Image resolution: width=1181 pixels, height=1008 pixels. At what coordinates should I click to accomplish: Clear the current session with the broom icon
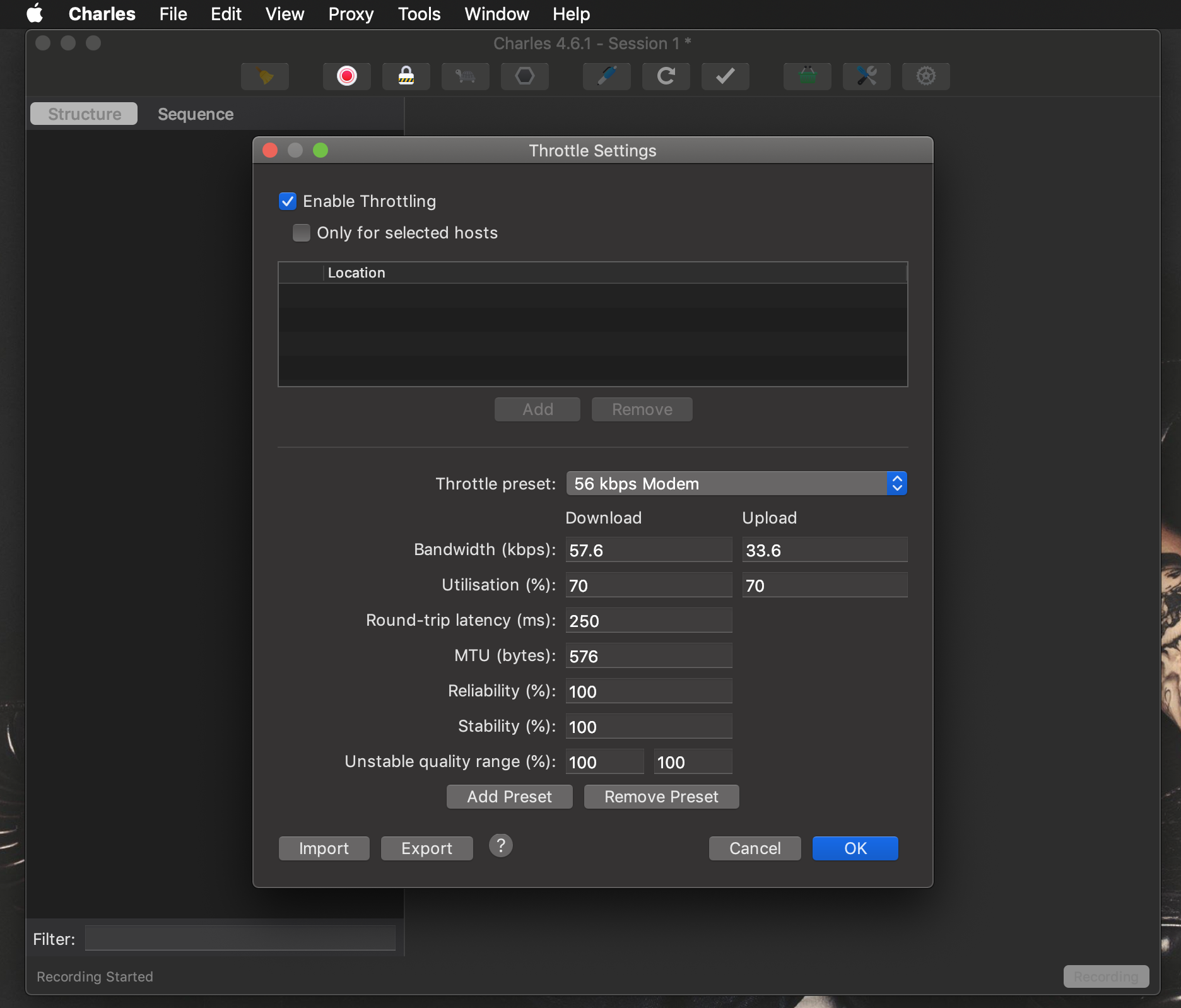pos(265,76)
